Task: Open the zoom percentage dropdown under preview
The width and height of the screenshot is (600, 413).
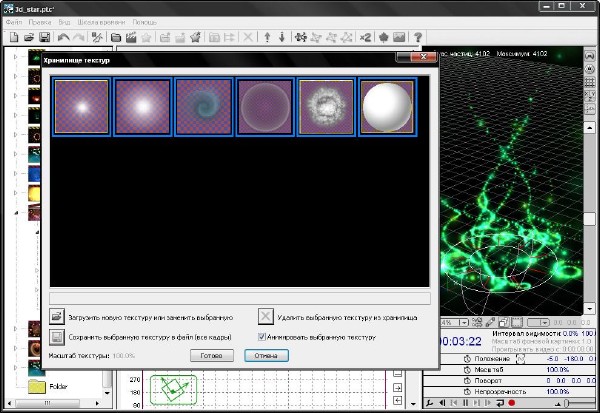Action: click(x=462, y=322)
